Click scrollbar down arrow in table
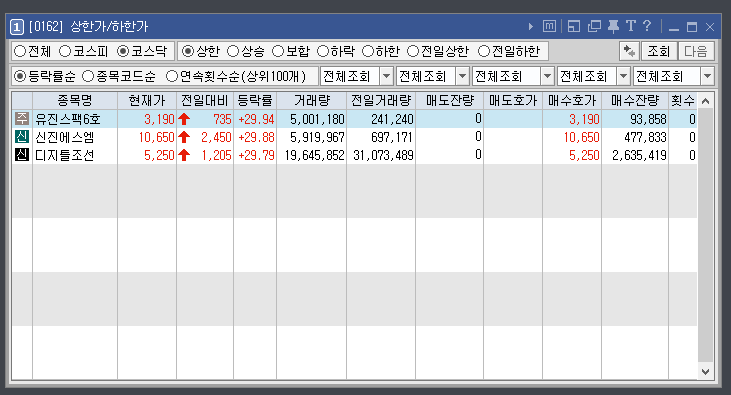Viewport: 731px width, 395px height. [x=705, y=372]
